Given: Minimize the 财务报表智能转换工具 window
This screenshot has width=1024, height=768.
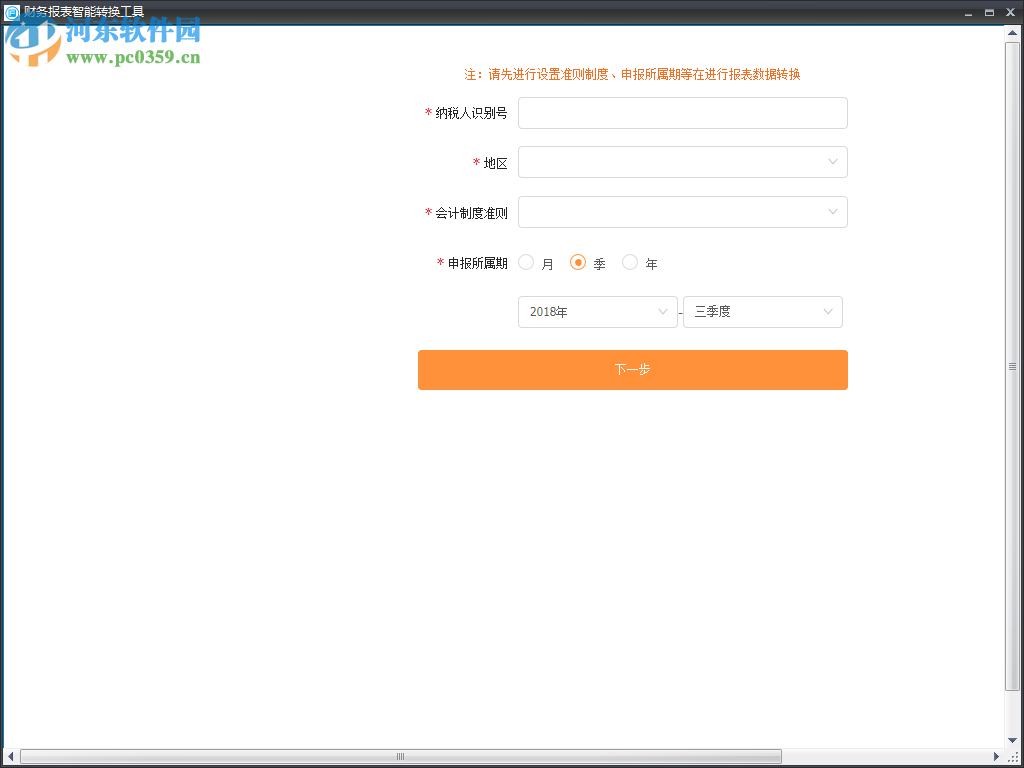Looking at the screenshot, I should [x=967, y=13].
